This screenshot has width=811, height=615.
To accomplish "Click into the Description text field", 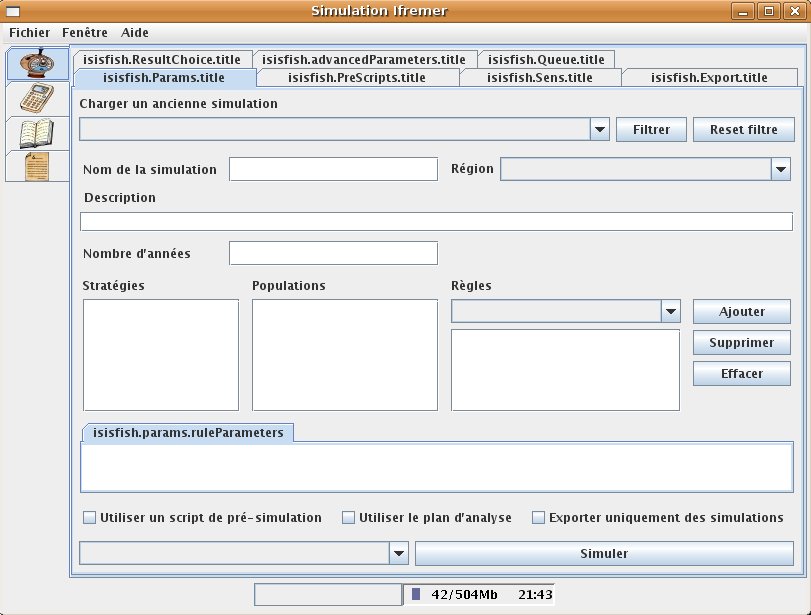I will click(437, 221).
